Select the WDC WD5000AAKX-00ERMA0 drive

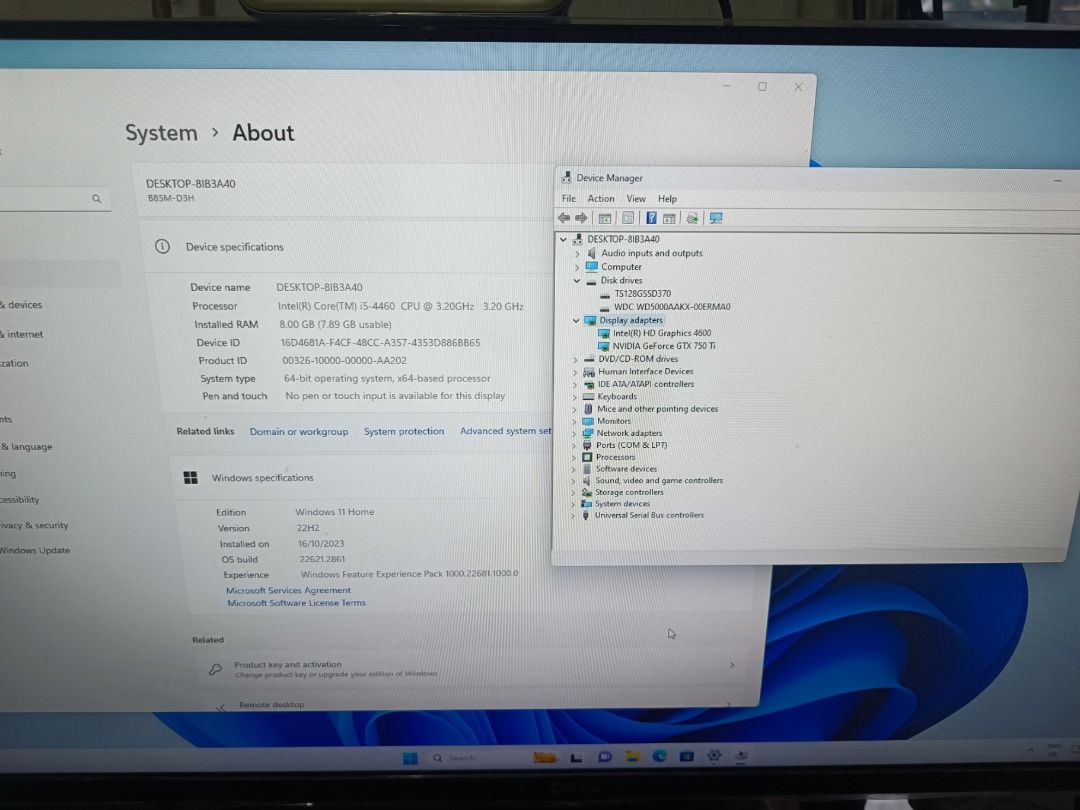(x=672, y=307)
